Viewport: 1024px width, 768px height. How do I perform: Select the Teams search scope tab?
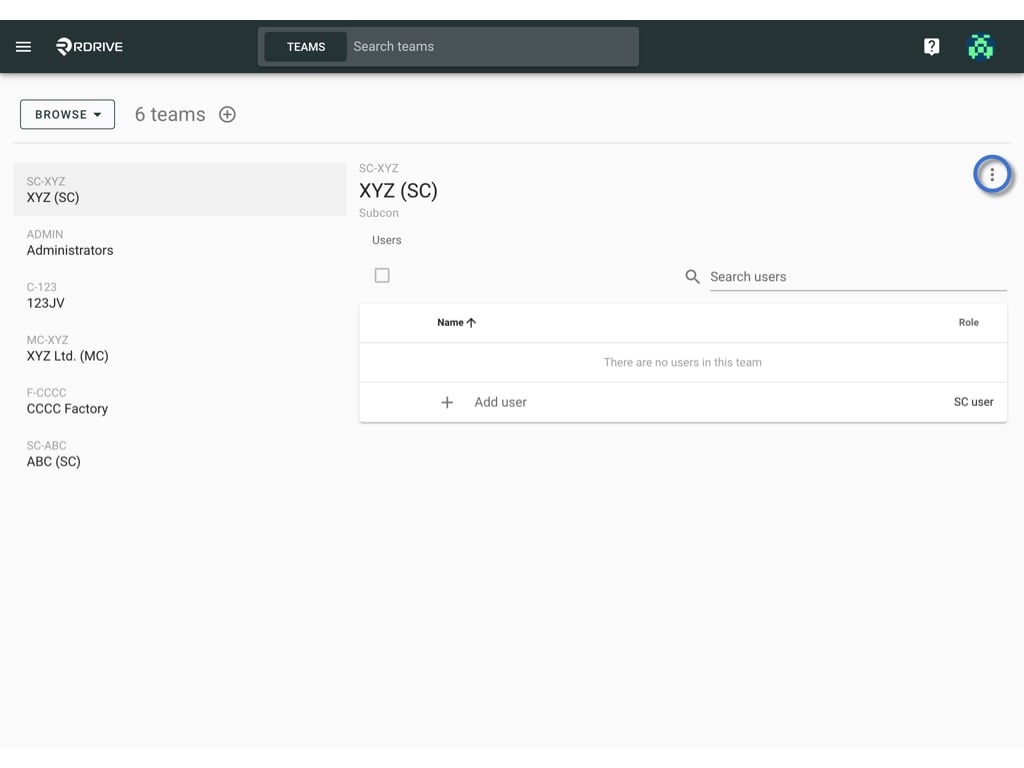(306, 47)
